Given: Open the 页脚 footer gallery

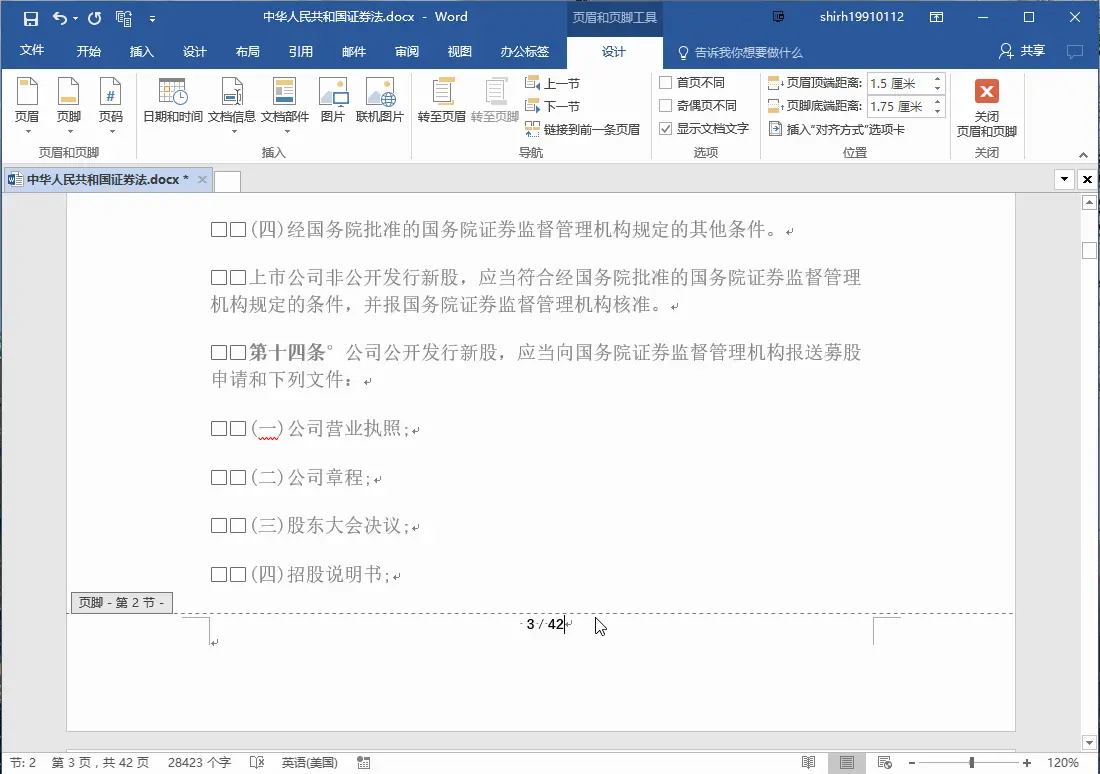Looking at the screenshot, I should [x=69, y=106].
